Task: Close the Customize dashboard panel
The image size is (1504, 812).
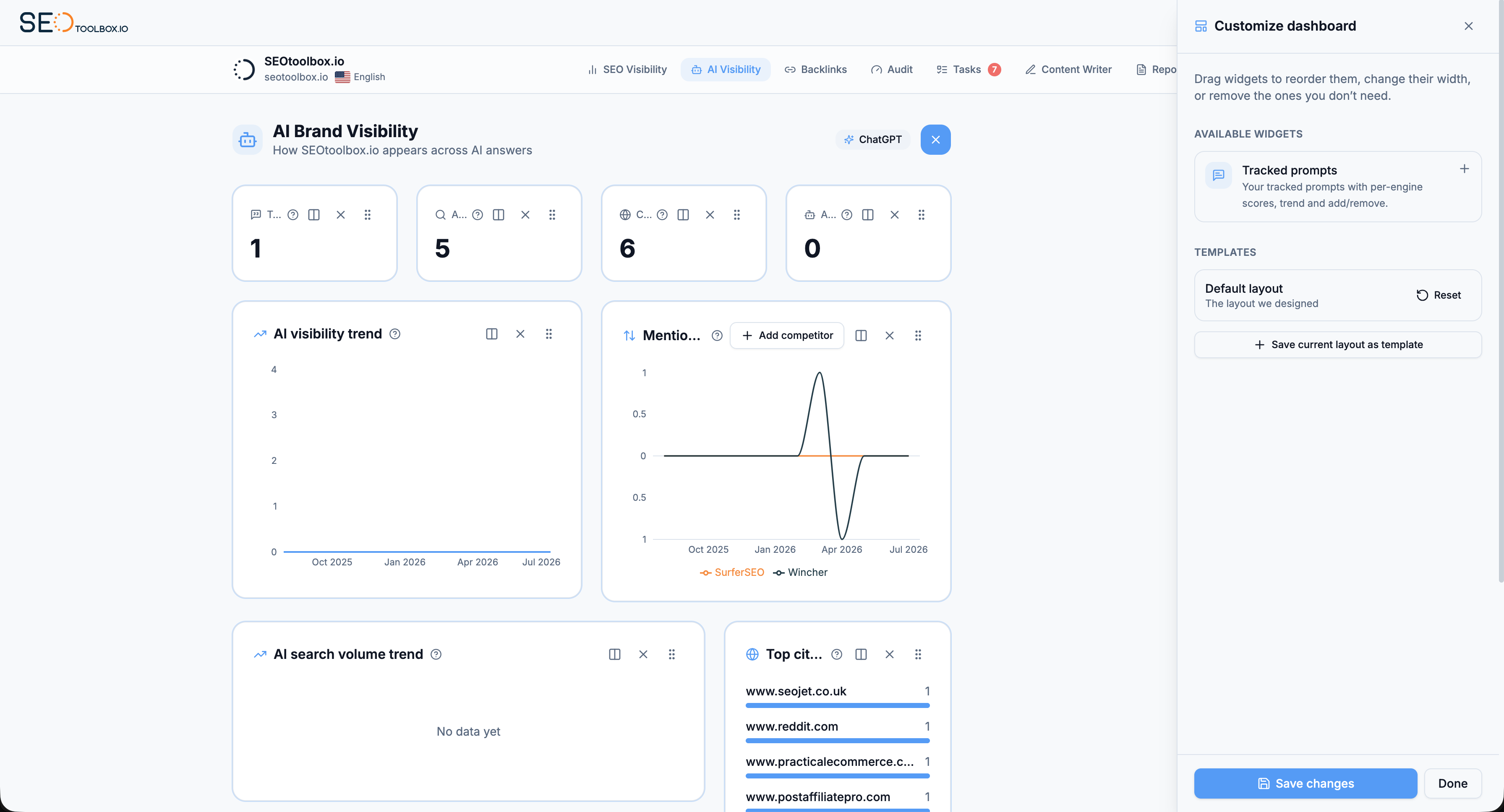Action: tap(1468, 26)
